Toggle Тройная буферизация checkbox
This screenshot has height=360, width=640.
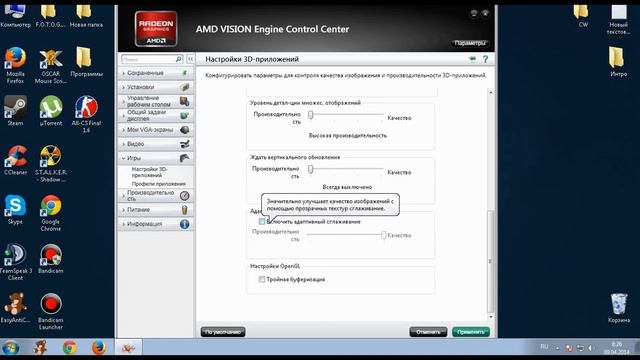coord(262,280)
